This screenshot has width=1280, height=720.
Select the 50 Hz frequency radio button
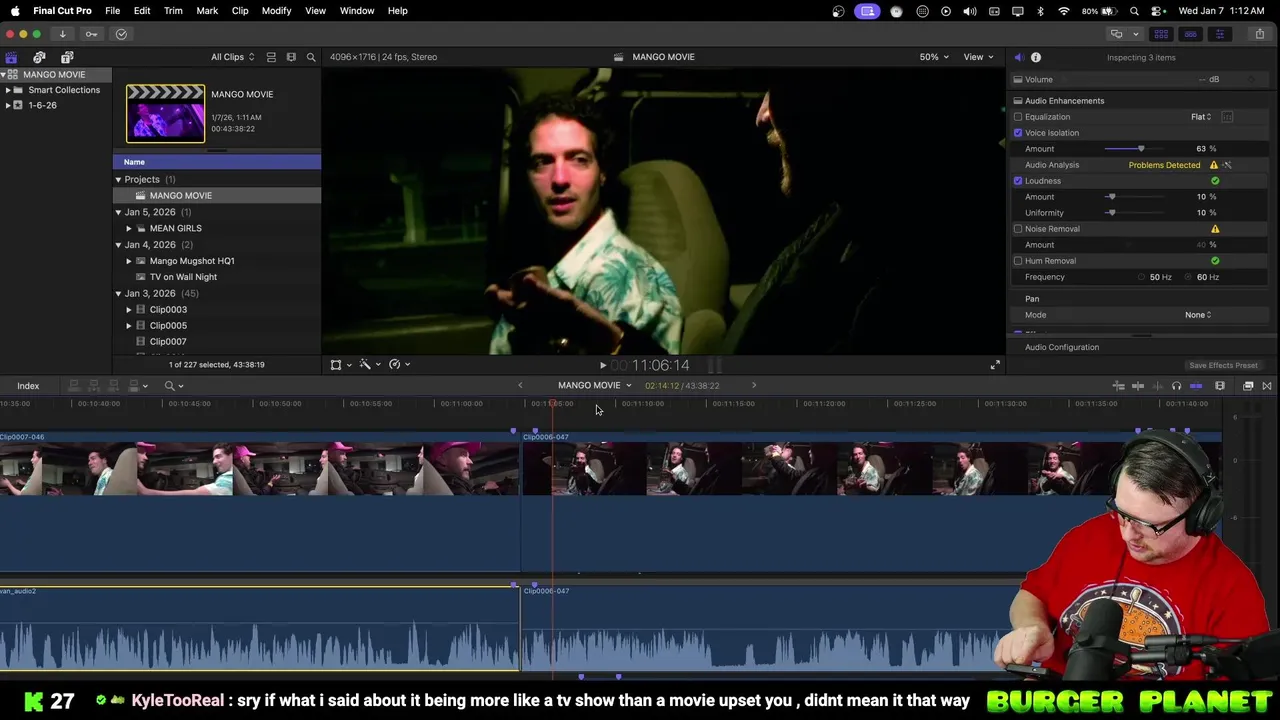click(1141, 277)
